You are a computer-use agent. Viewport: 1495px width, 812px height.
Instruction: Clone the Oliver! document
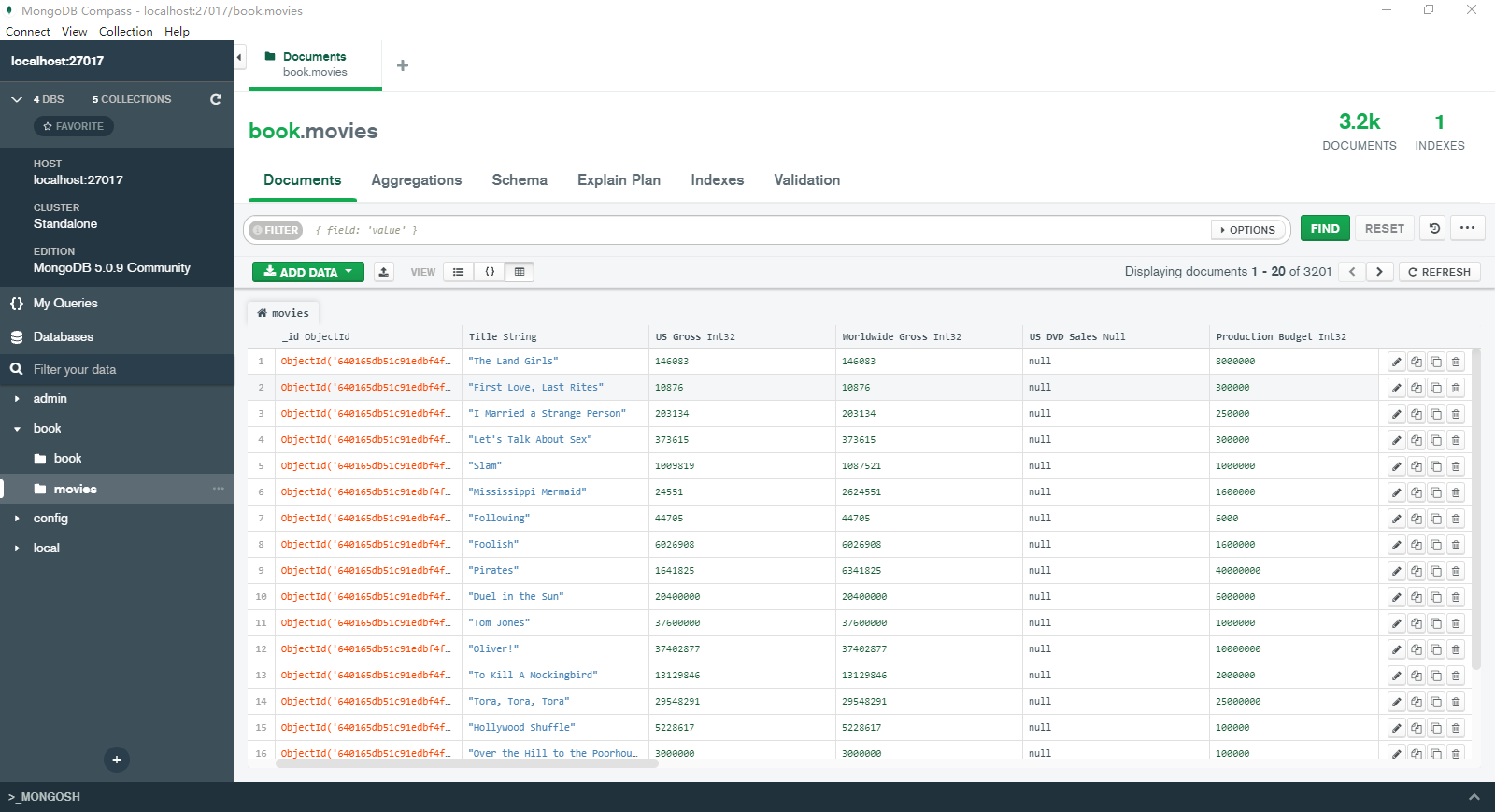point(1436,649)
